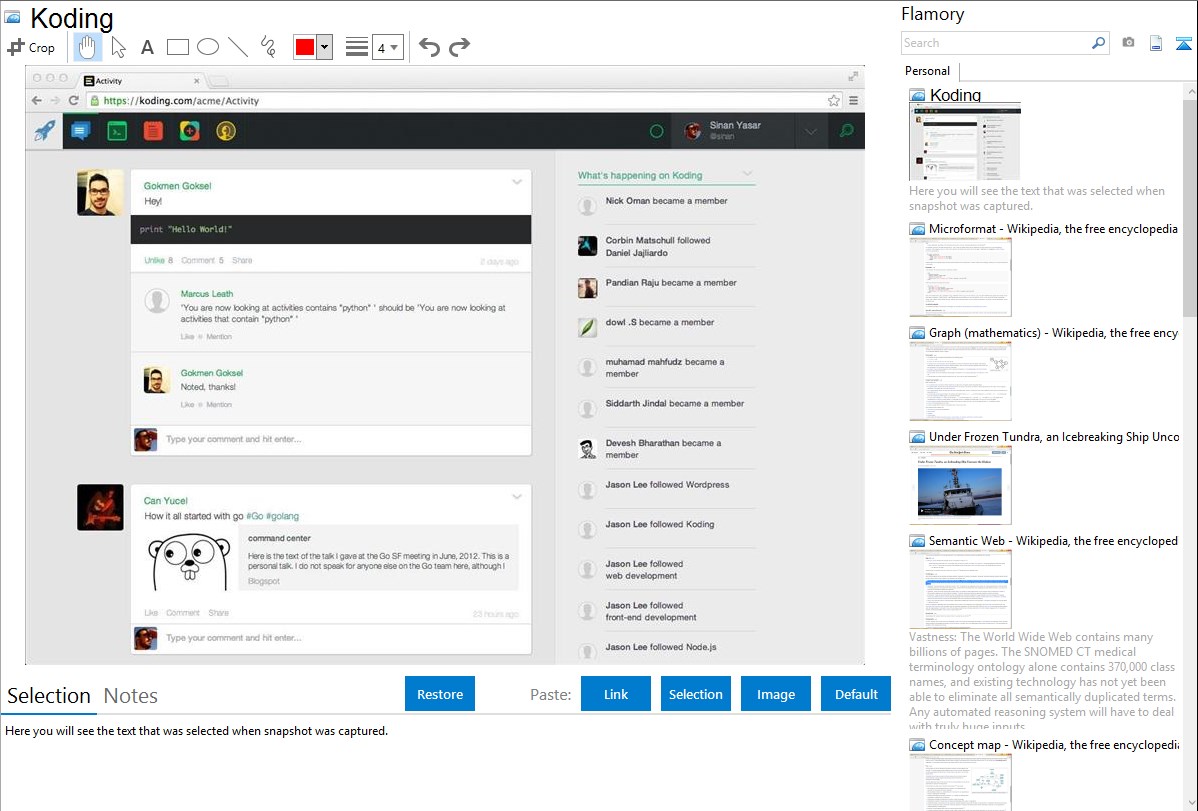
Task: Pick the rectangle shape tool
Action: pyautogui.click(x=178, y=47)
